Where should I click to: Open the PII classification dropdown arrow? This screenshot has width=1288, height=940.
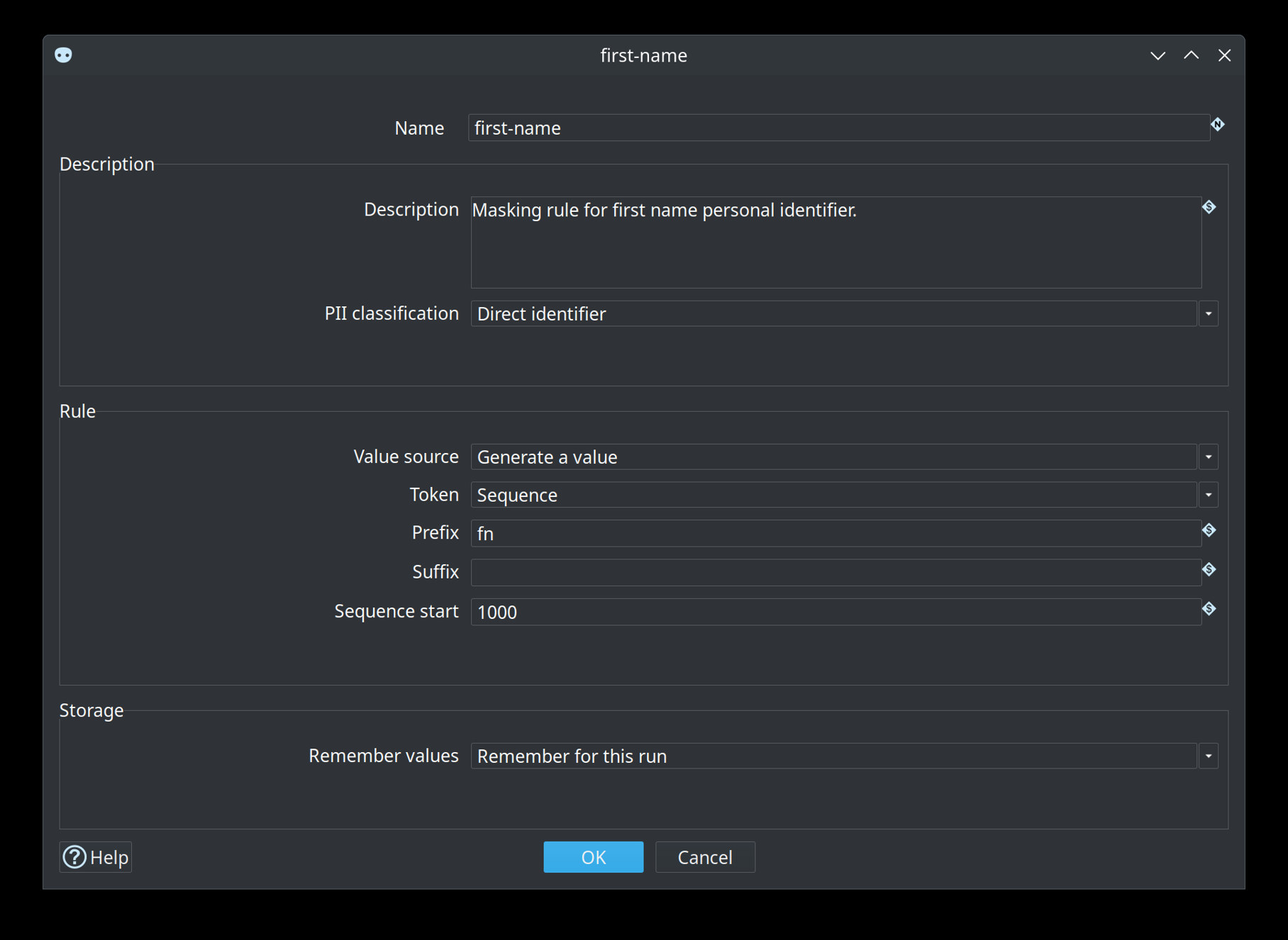coord(1209,313)
